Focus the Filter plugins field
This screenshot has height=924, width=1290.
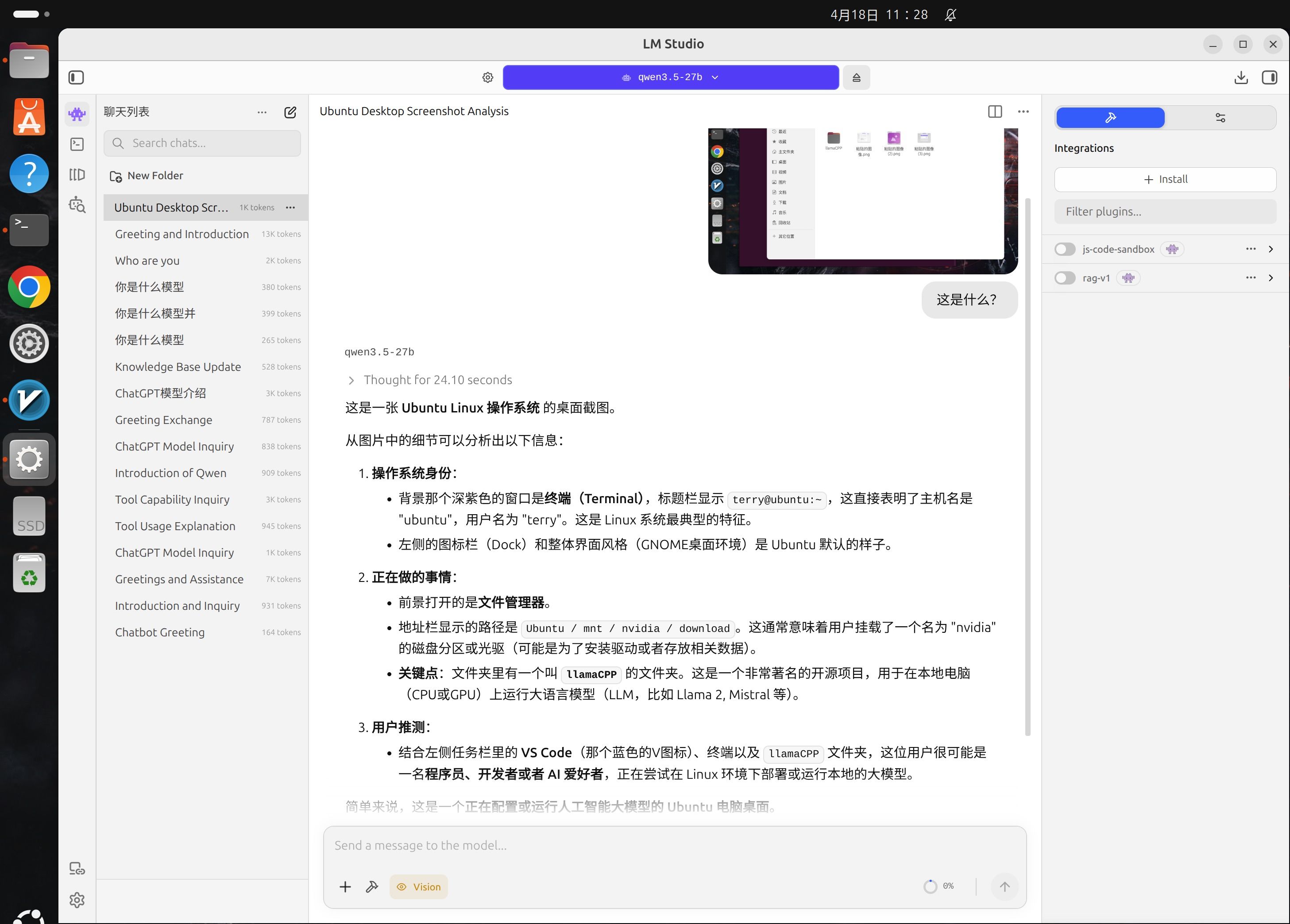(x=1165, y=212)
